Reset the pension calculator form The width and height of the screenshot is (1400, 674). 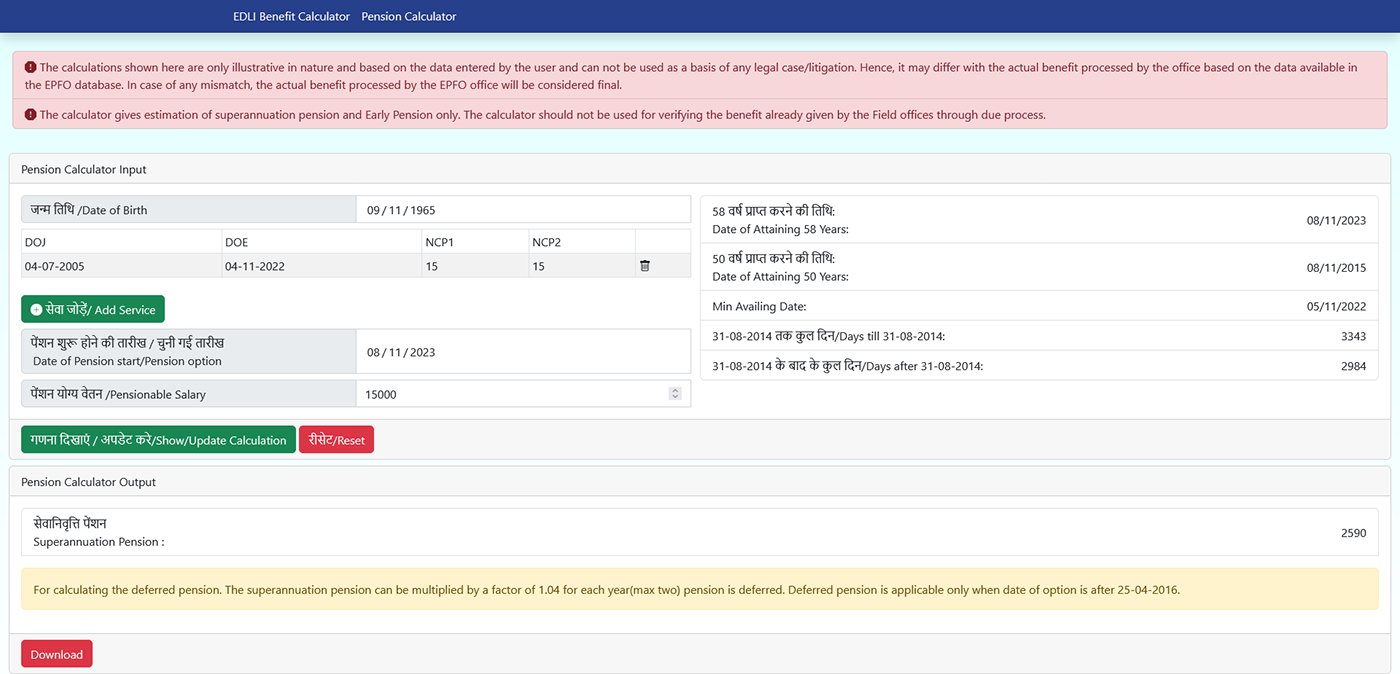tap(336, 440)
